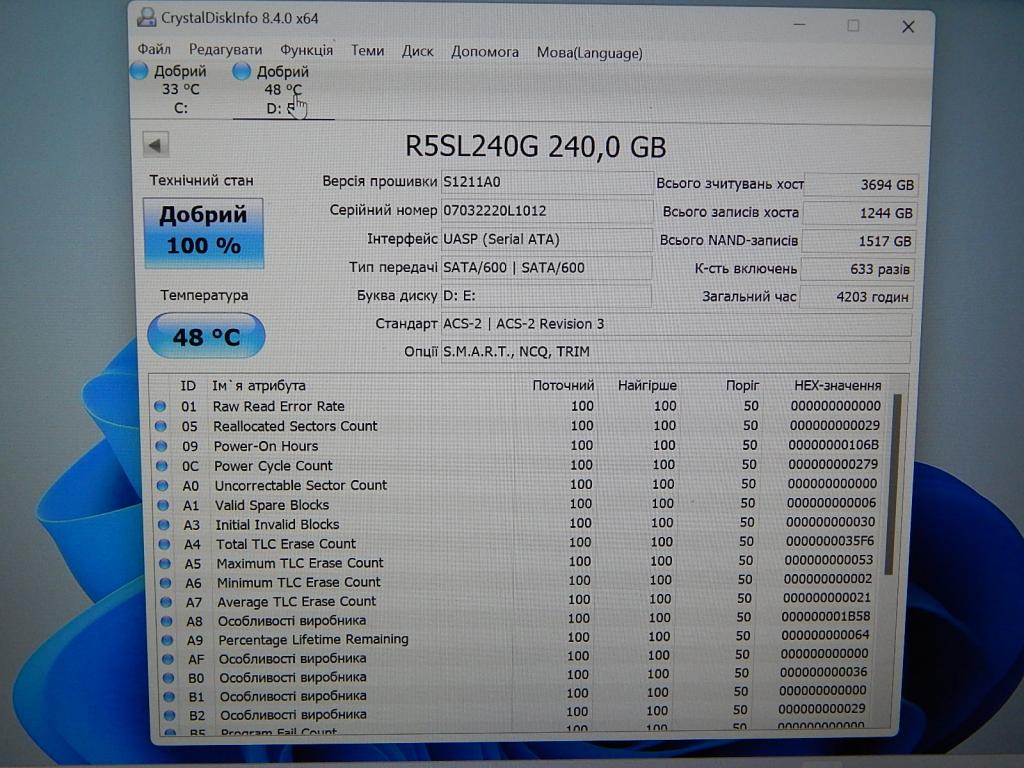
Task: Click the status dot for attribute B2
Action: click(170, 715)
